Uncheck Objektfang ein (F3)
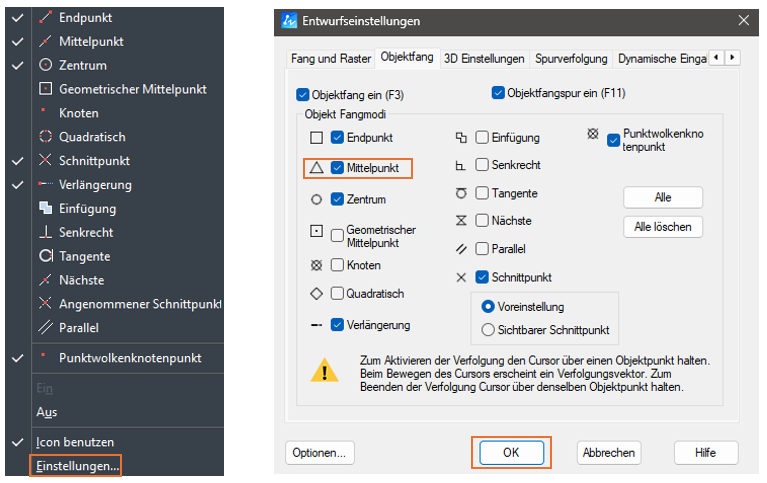 [x=304, y=95]
